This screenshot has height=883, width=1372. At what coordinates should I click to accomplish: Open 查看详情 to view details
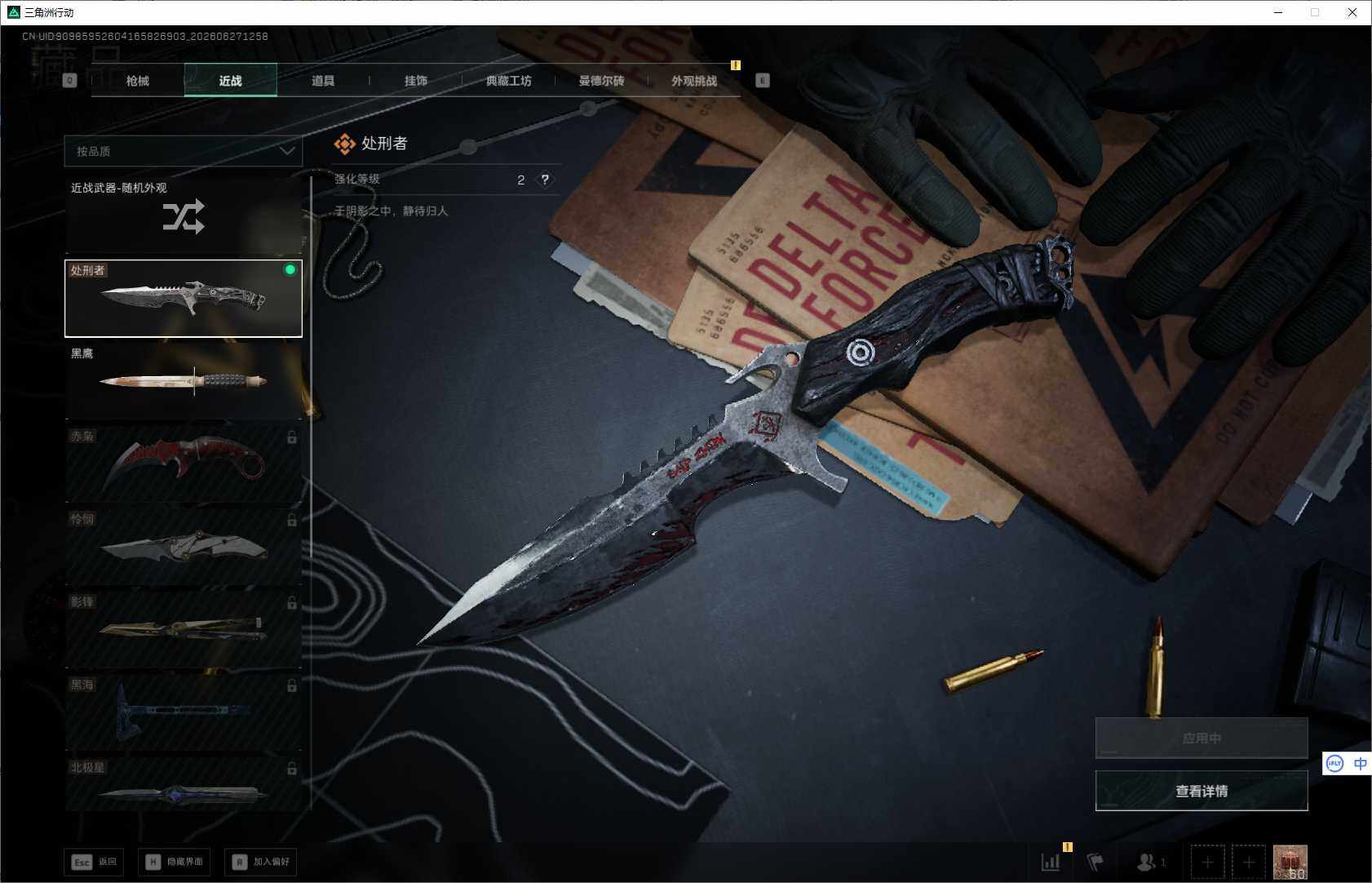pyautogui.click(x=1202, y=791)
